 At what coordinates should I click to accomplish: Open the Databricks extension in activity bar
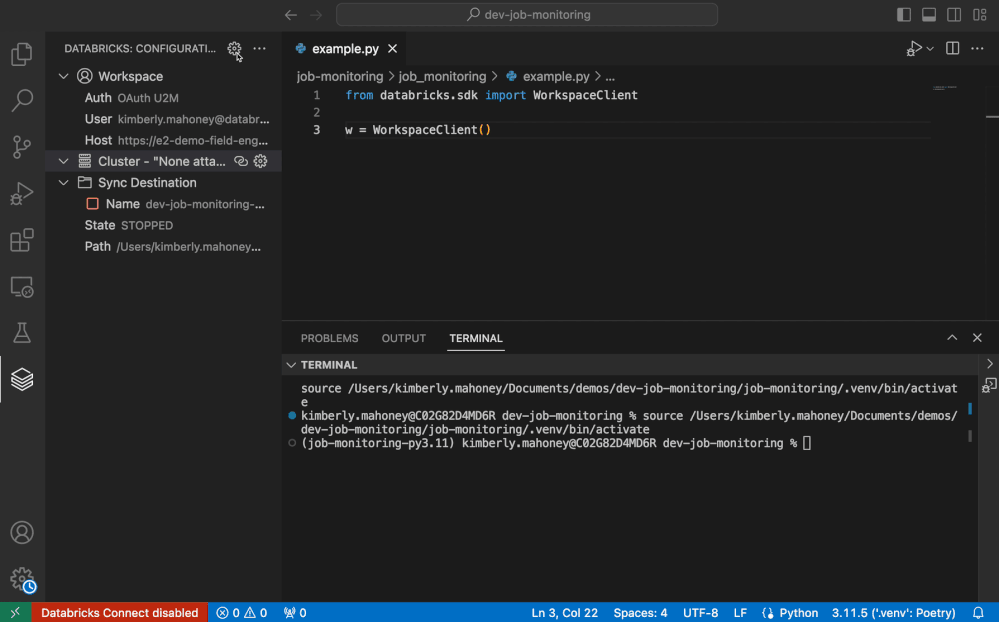[x=22, y=379]
